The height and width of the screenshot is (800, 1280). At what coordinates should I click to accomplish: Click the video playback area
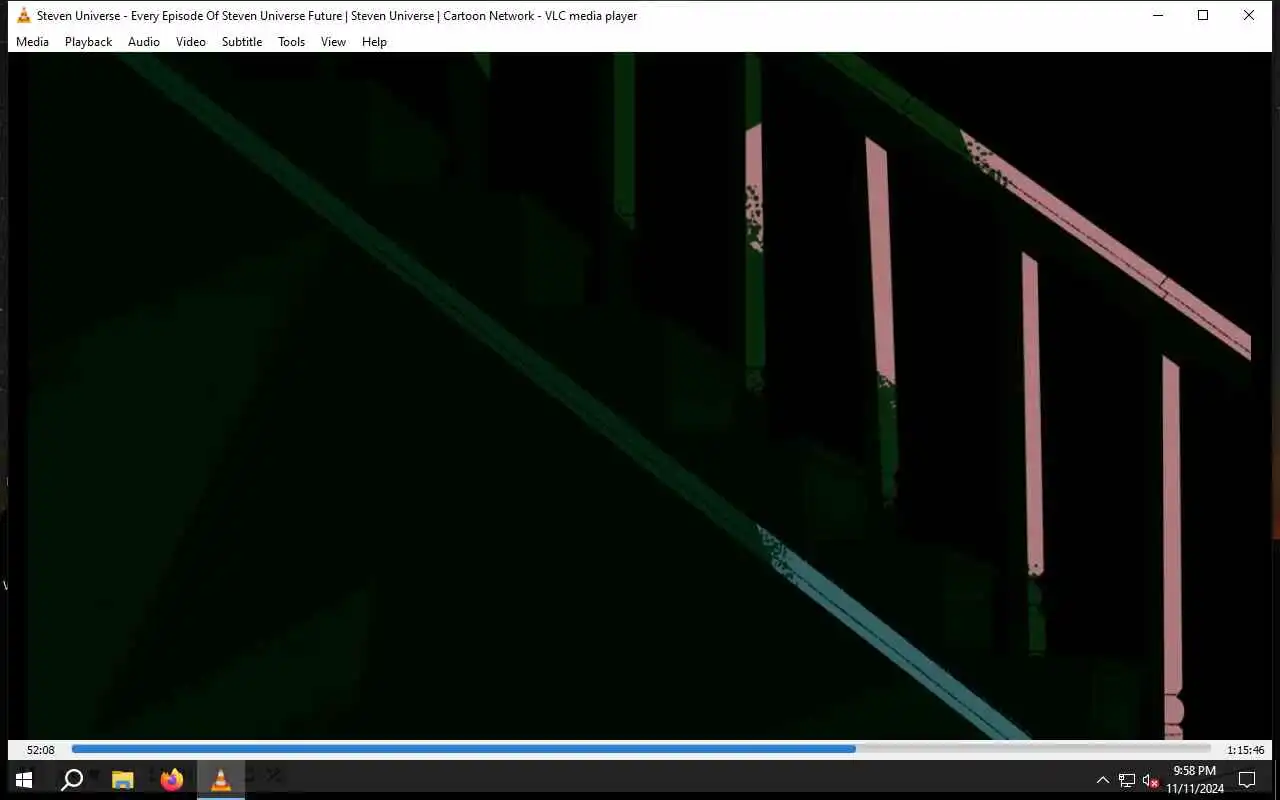tap(640, 396)
